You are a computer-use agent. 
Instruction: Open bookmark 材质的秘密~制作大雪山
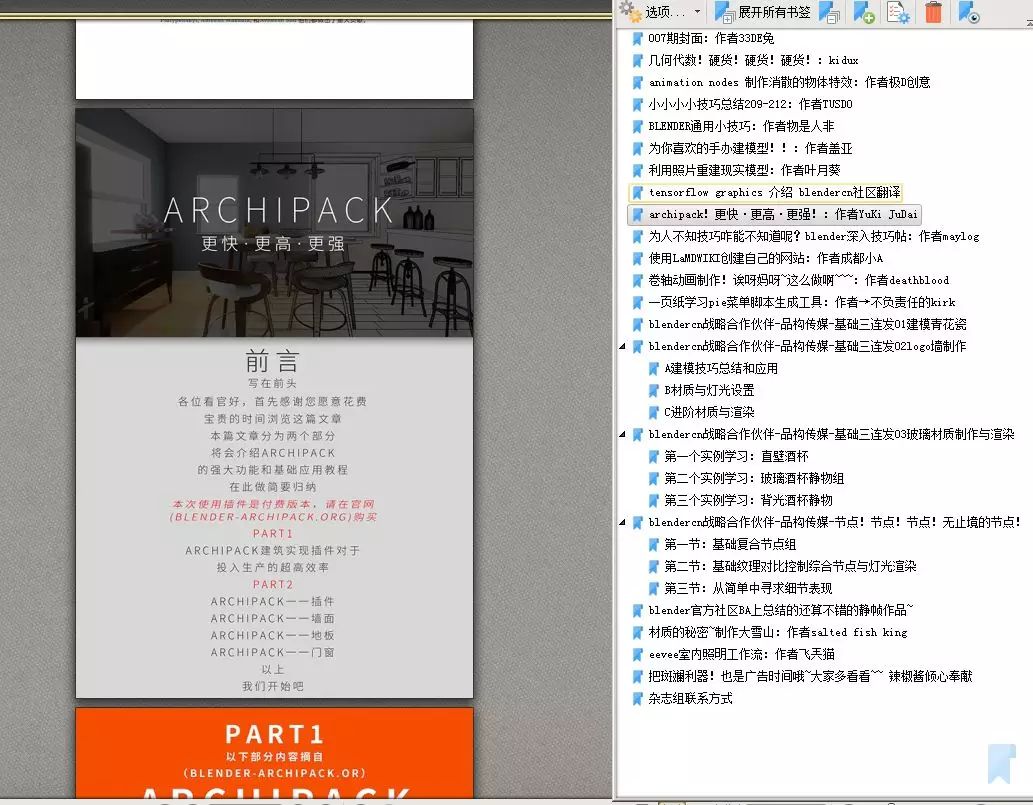click(x=777, y=632)
